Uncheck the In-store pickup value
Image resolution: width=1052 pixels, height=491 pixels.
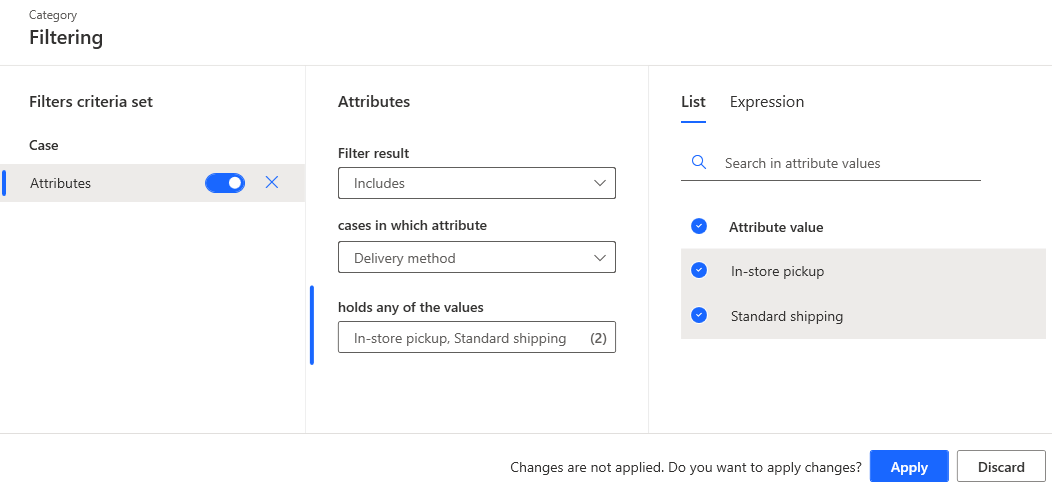(699, 271)
